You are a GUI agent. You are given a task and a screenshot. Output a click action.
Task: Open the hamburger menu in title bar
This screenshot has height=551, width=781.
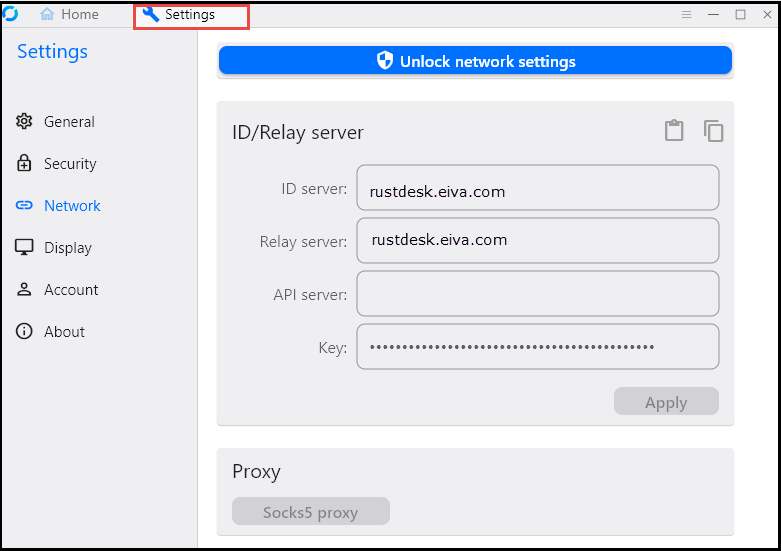click(686, 14)
